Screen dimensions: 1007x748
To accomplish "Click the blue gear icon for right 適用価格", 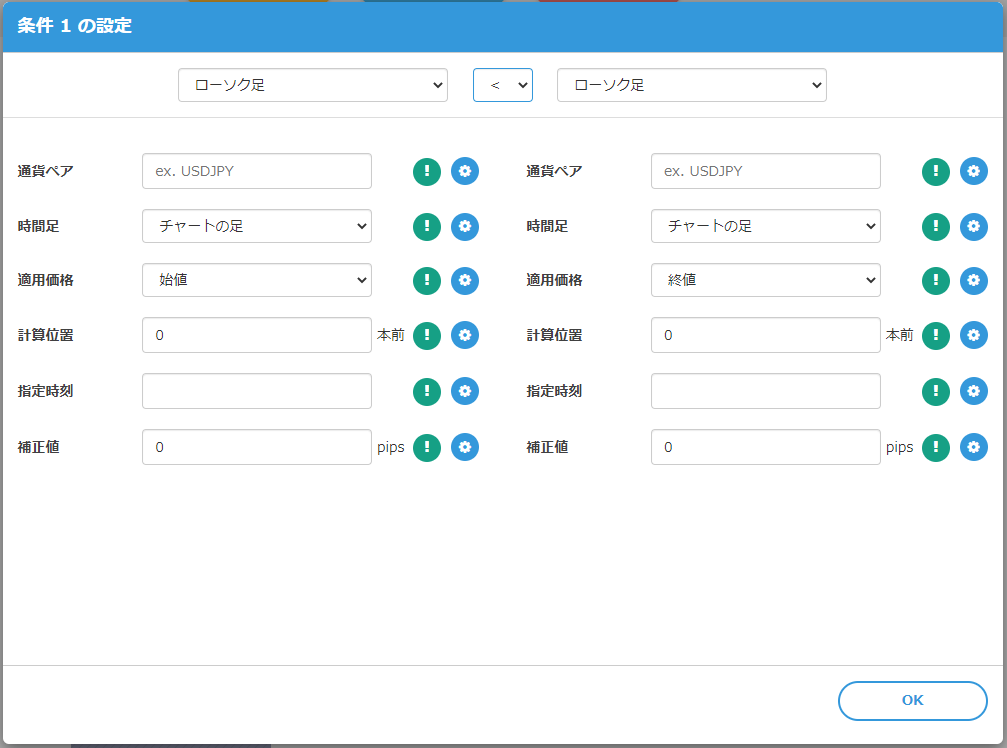I will click(x=974, y=281).
